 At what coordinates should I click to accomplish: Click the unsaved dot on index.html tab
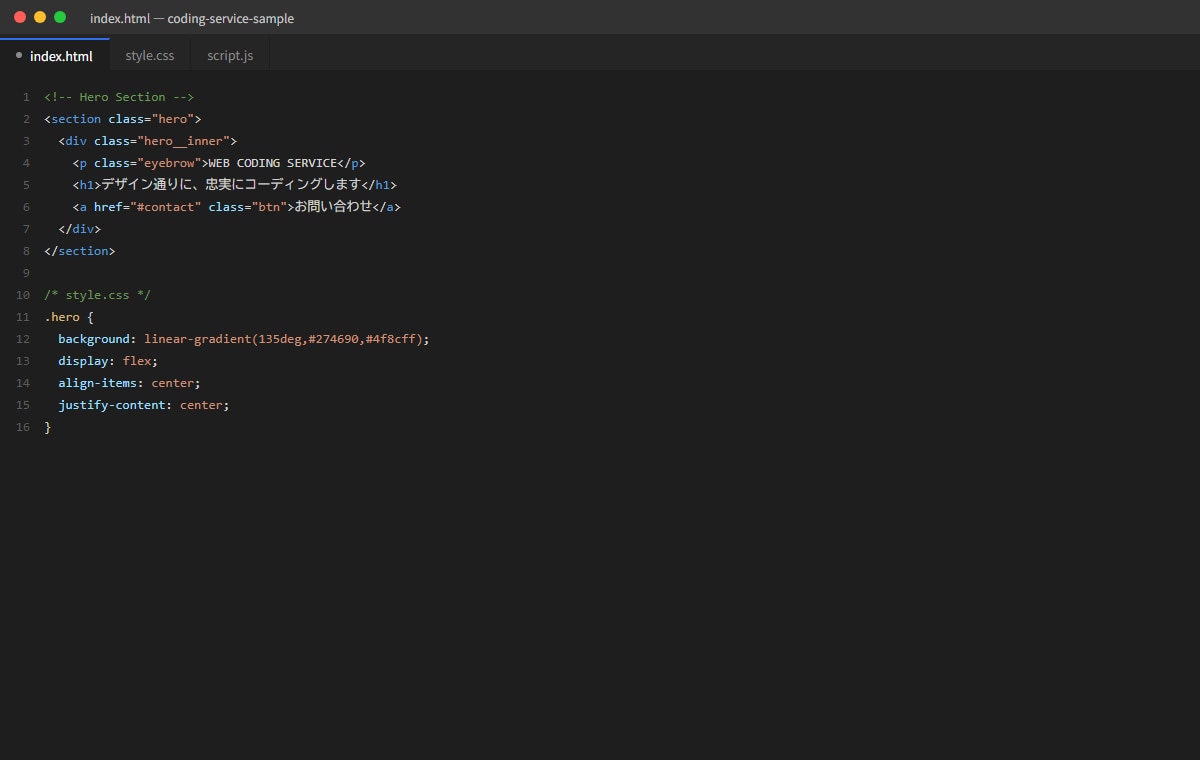19,55
